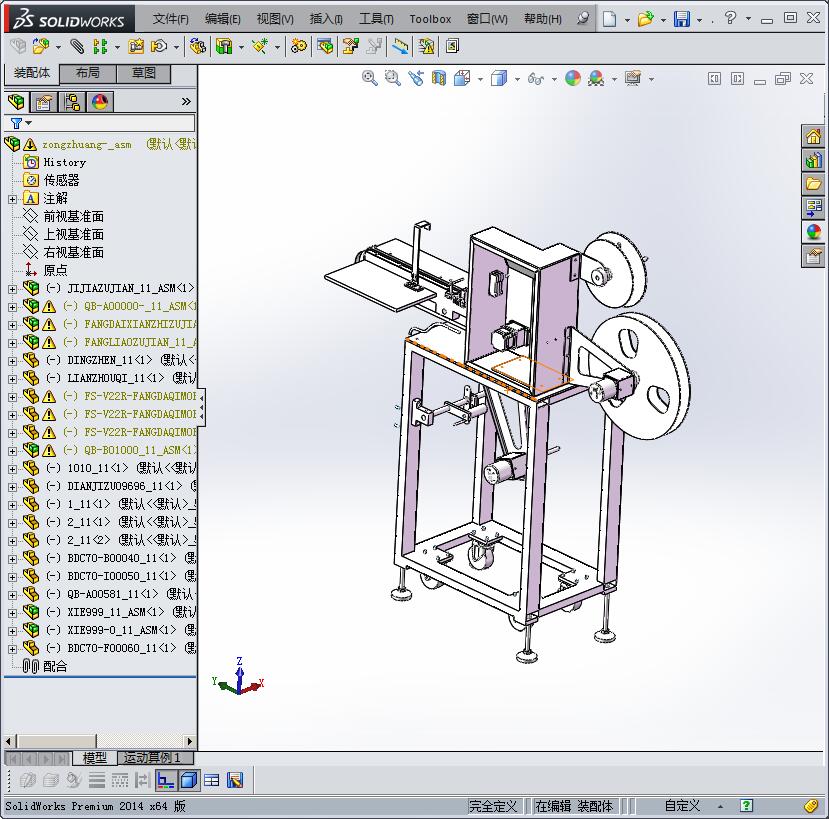Click the table layout icon in bottom toolbar
829x819 pixels.
(212, 780)
